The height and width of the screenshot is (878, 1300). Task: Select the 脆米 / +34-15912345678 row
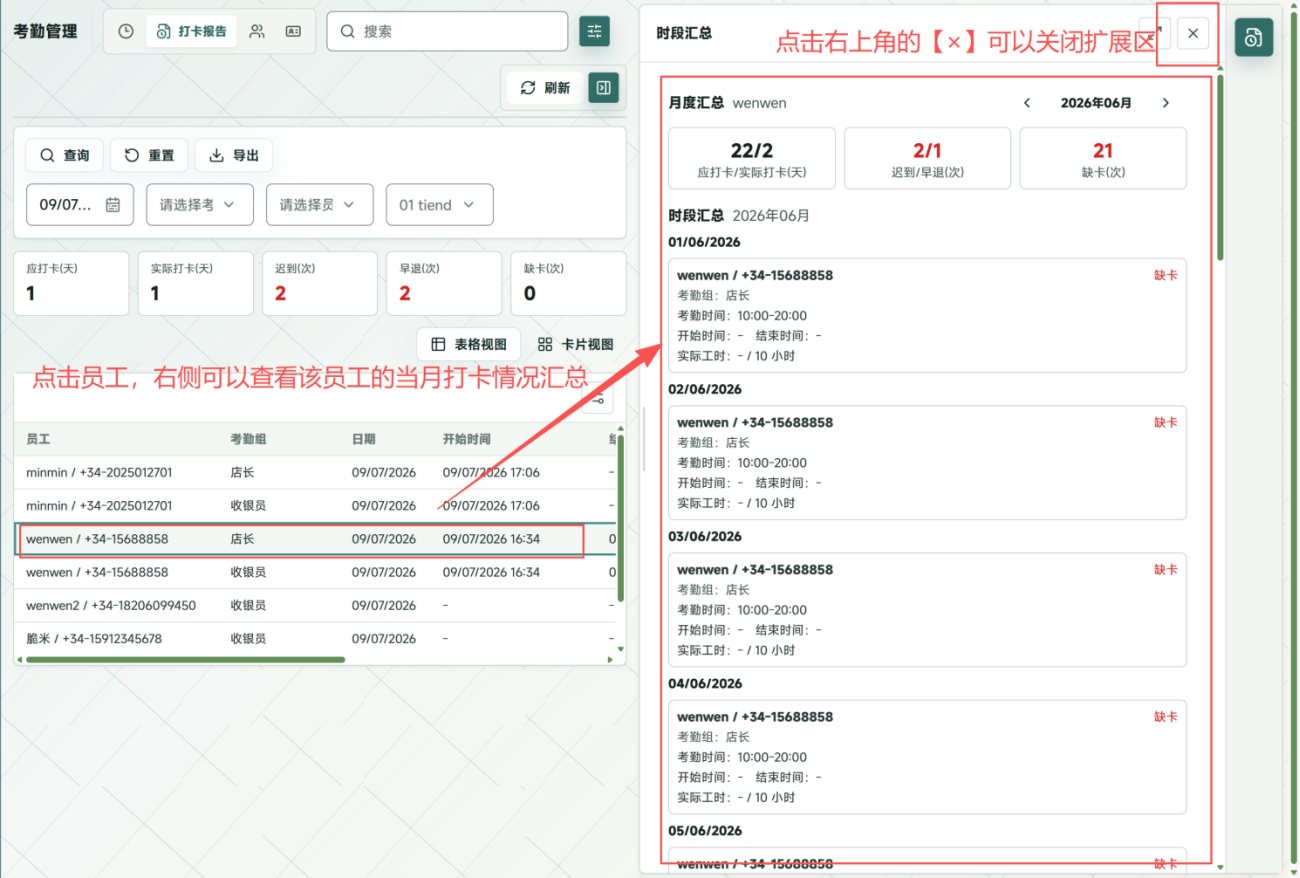click(315, 639)
